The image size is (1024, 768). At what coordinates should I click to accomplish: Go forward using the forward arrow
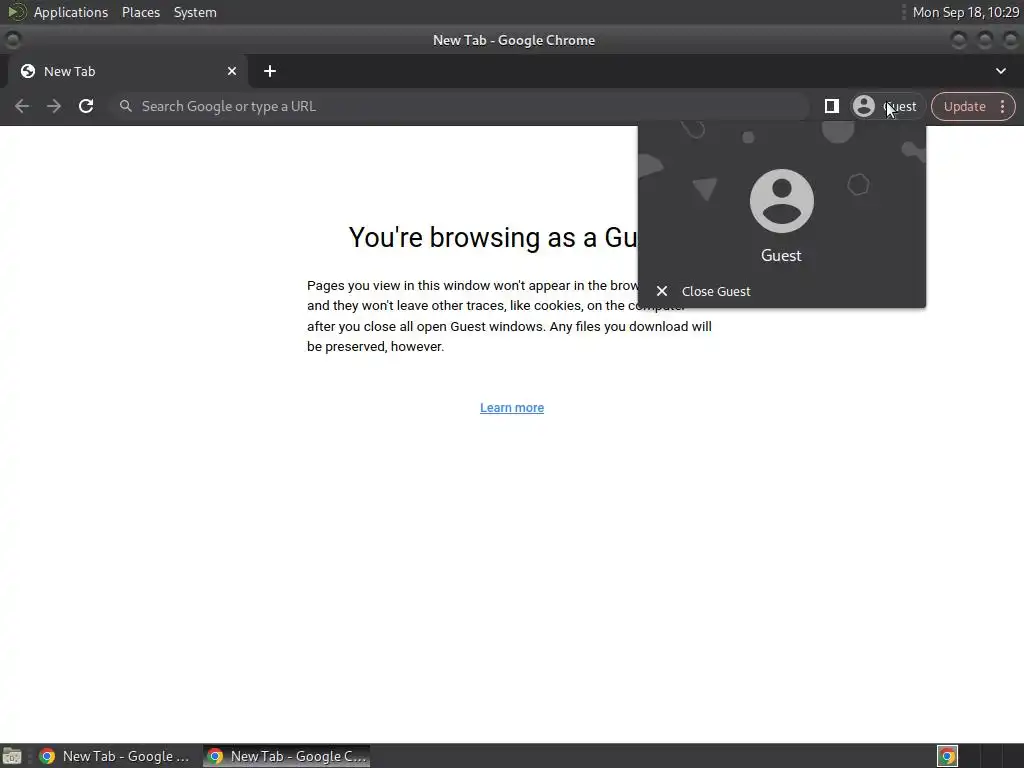click(54, 106)
